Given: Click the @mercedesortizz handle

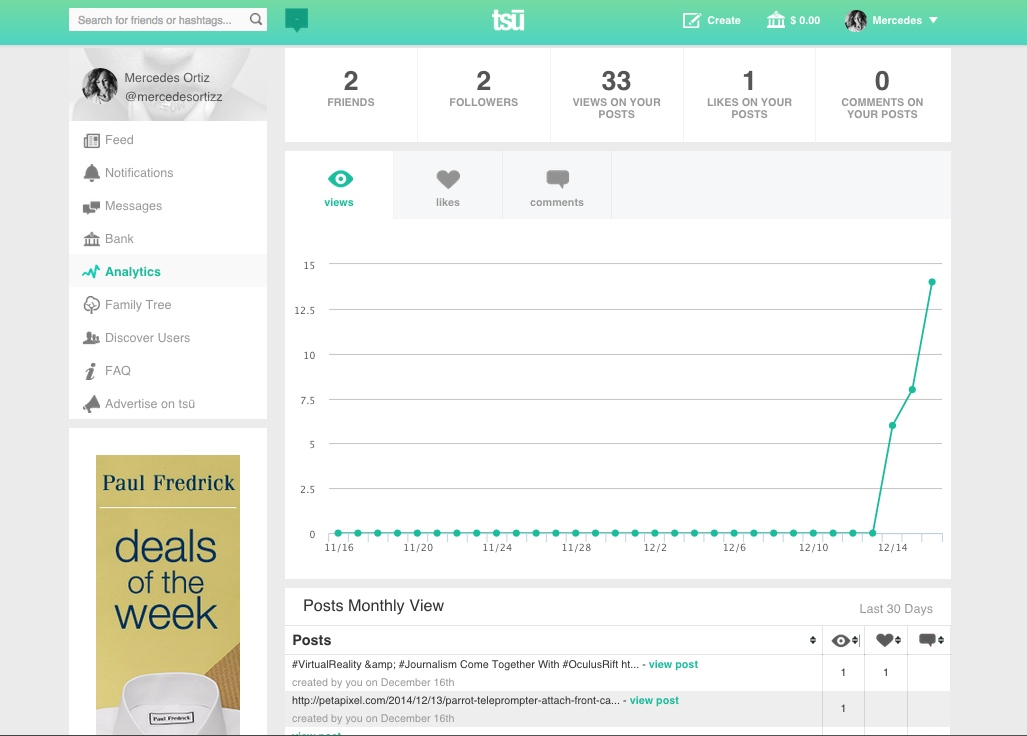Looking at the screenshot, I should point(174,96).
